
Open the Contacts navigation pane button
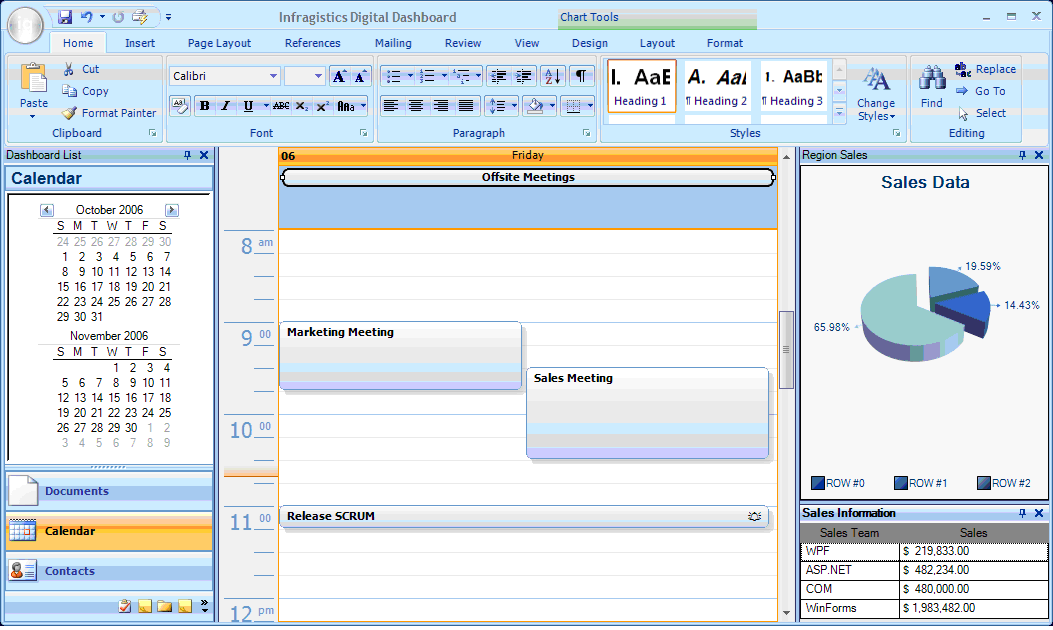[109, 571]
